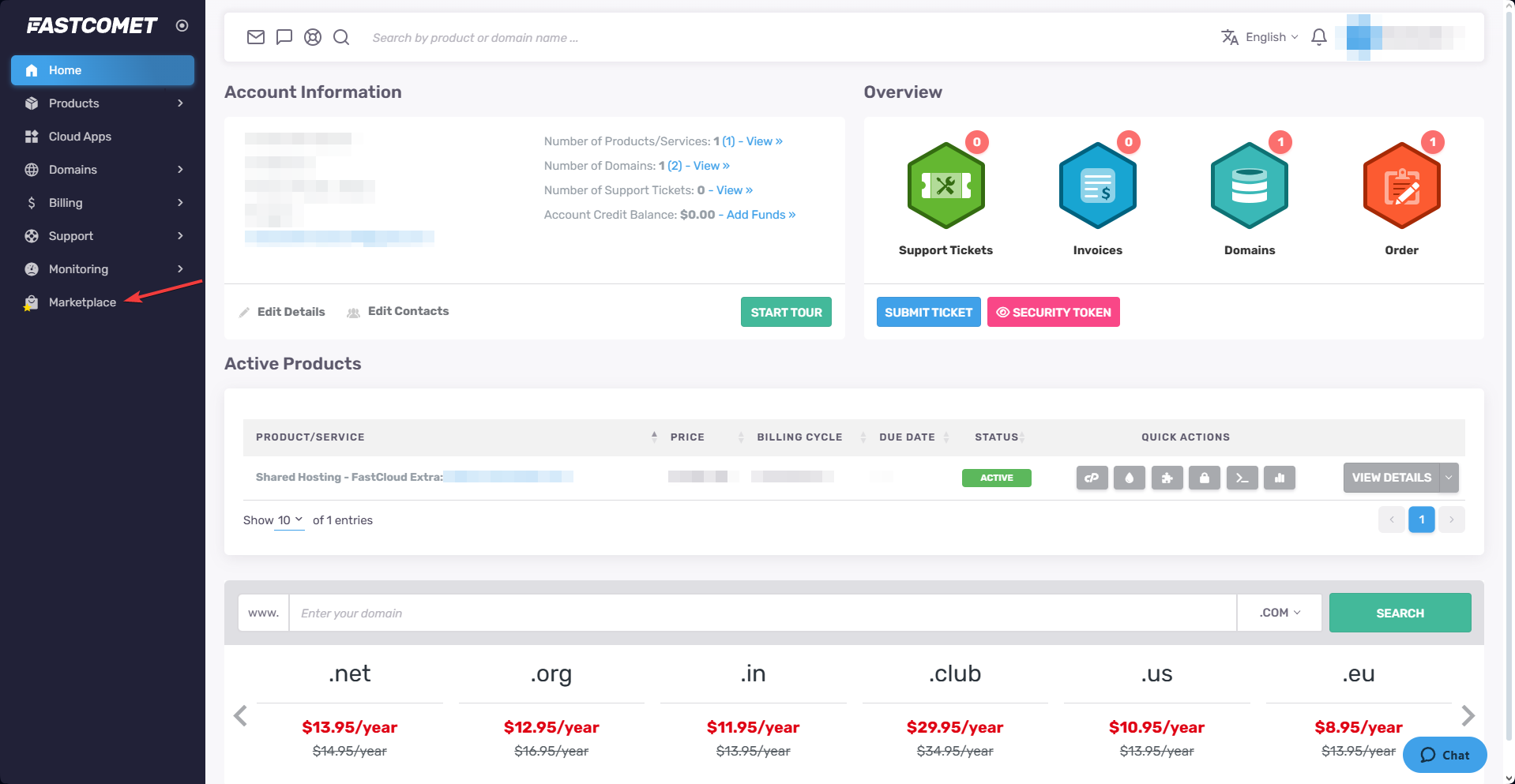Open the notifications bell
This screenshot has width=1515, height=784.
tap(1319, 37)
